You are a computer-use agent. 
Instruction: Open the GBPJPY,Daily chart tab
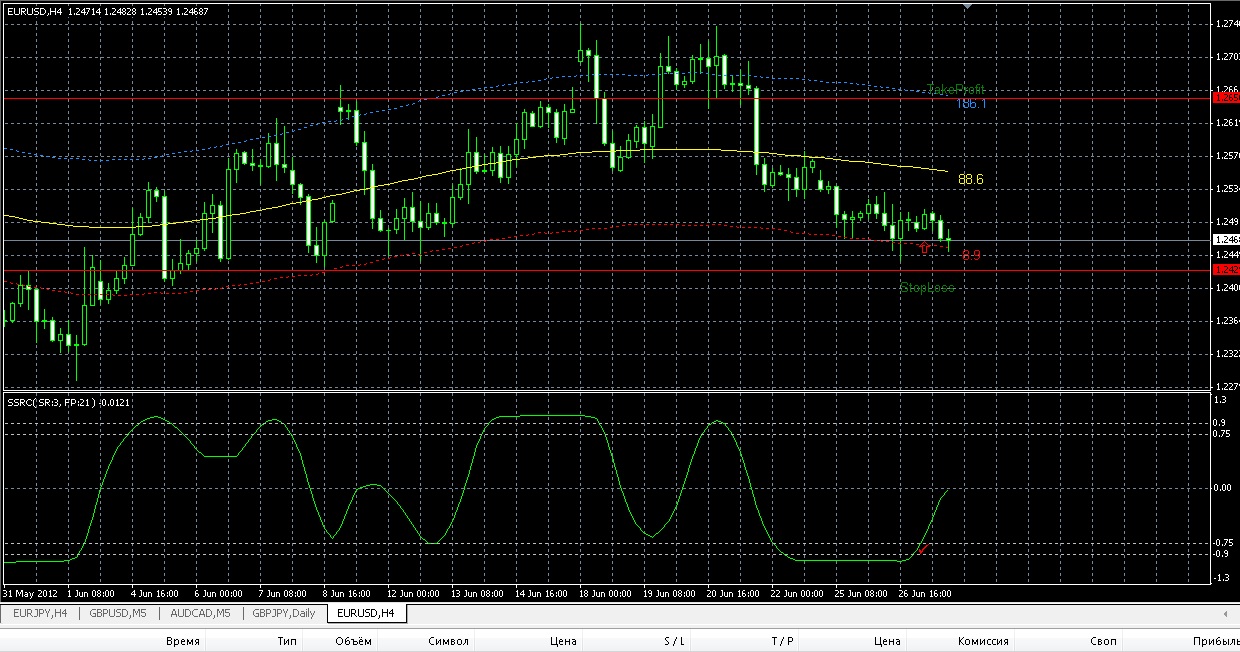click(x=284, y=613)
